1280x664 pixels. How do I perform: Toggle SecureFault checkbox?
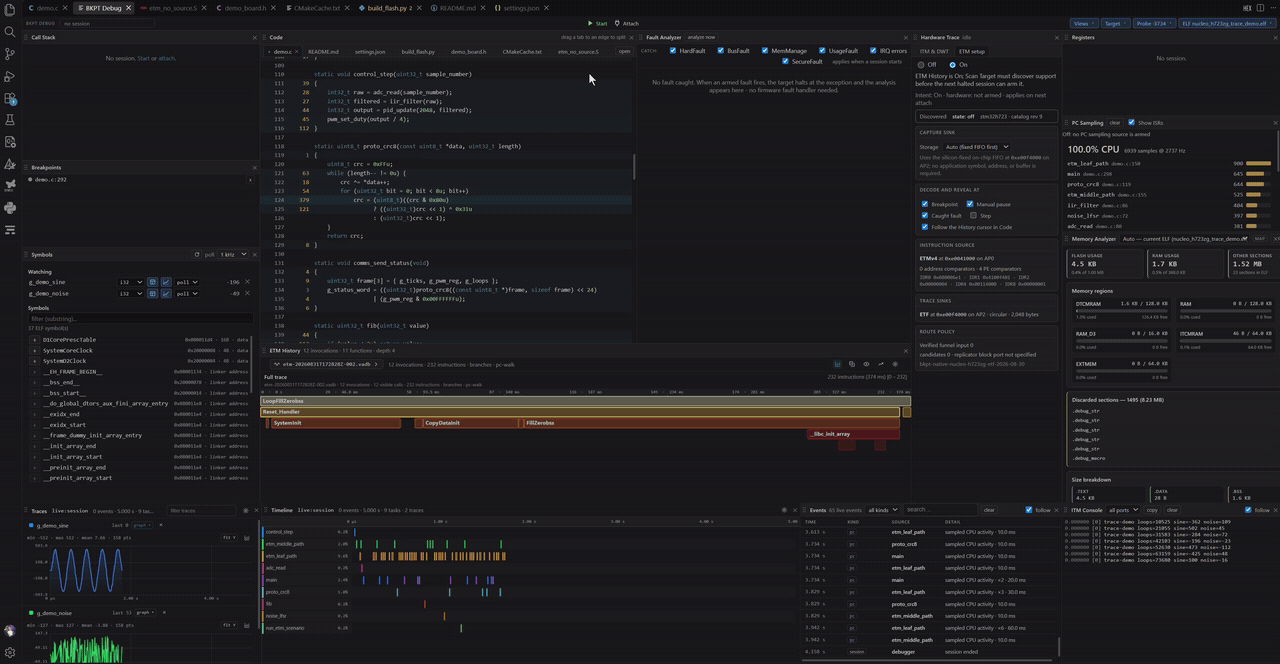pos(786,61)
